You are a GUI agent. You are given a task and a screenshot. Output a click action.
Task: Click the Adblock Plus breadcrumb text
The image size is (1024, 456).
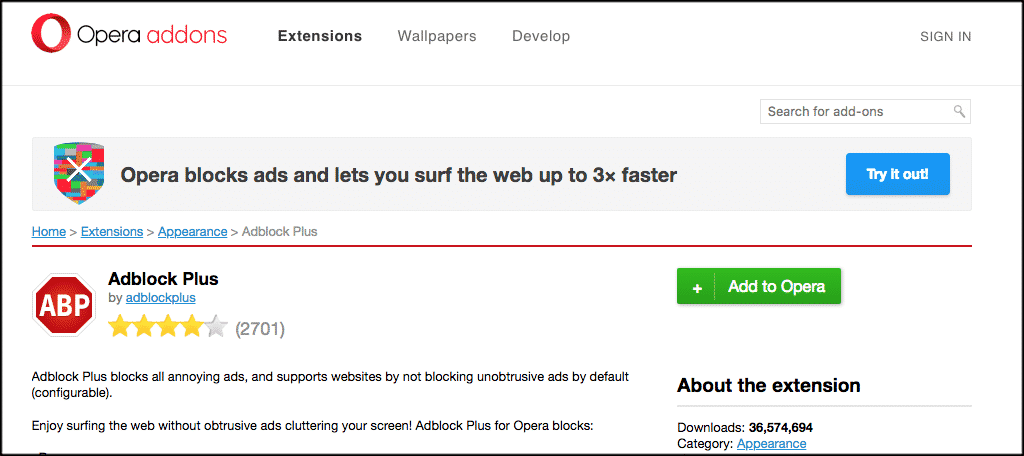(280, 231)
